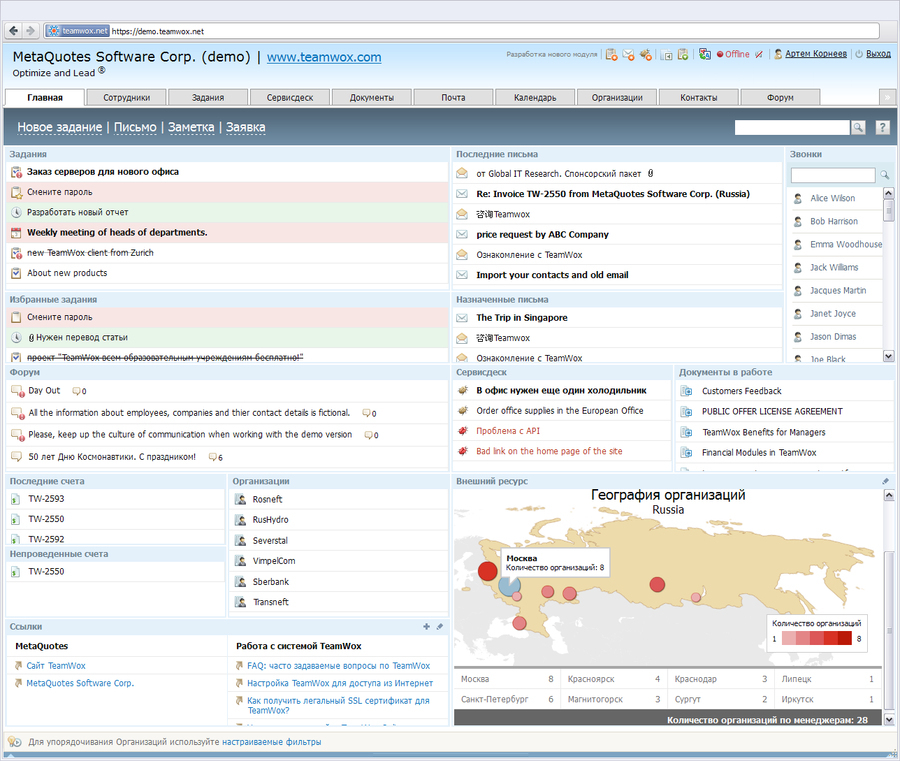Open help with the question mark icon
Image resolution: width=900 pixels, height=761 pixels.
(883, 127)
